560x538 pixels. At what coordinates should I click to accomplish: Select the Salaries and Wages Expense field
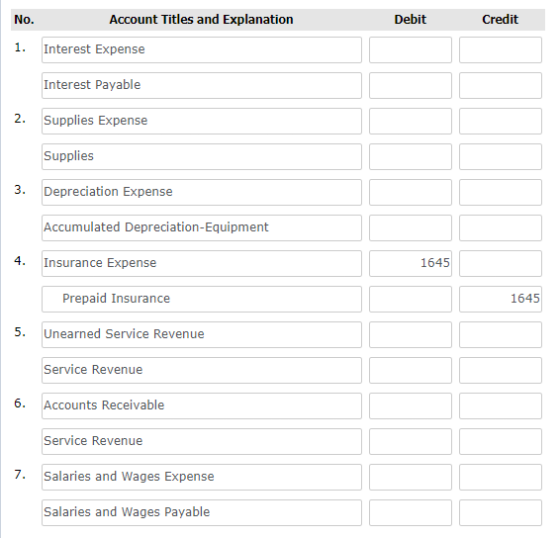(x=201, y=477)
